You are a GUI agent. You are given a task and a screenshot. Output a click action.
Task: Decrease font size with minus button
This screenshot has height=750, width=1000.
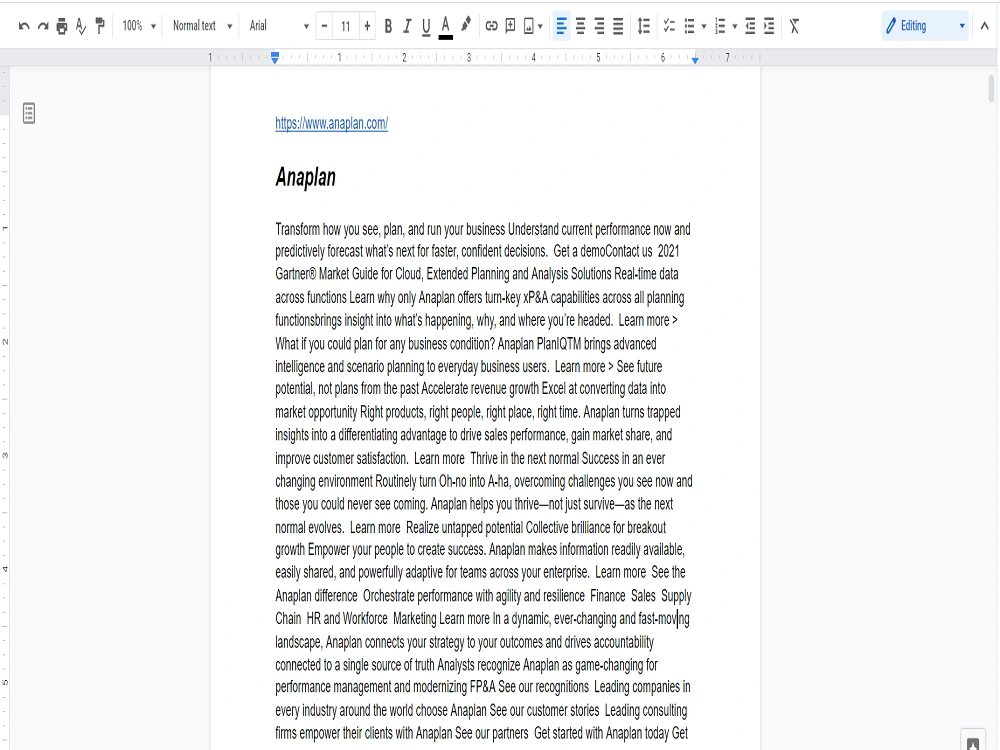pyautogui.click(x=325, y=26)
